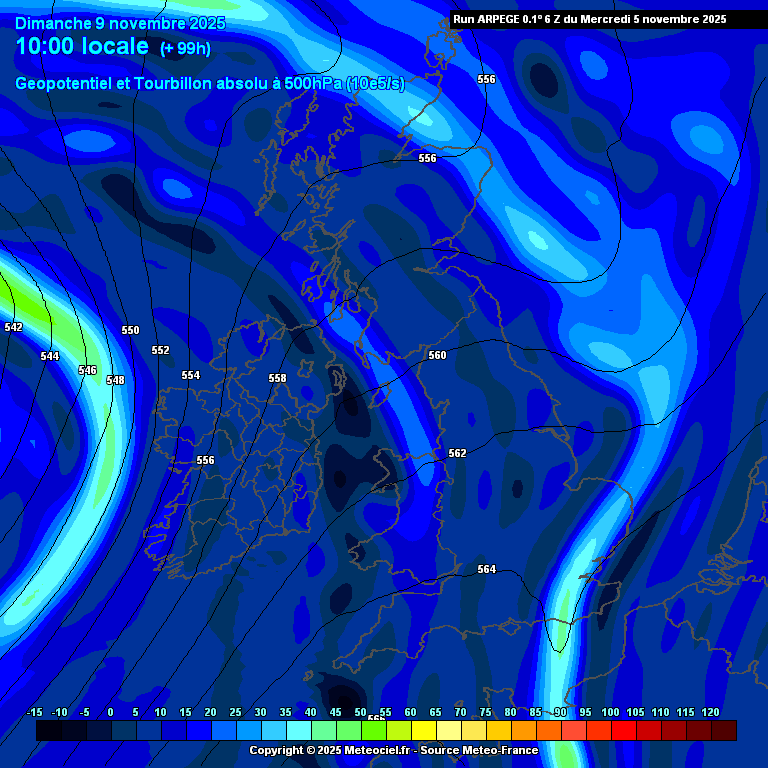Select the 552 contour label
Viewport: 768px width, 768px height.
(x=160, y=350)
